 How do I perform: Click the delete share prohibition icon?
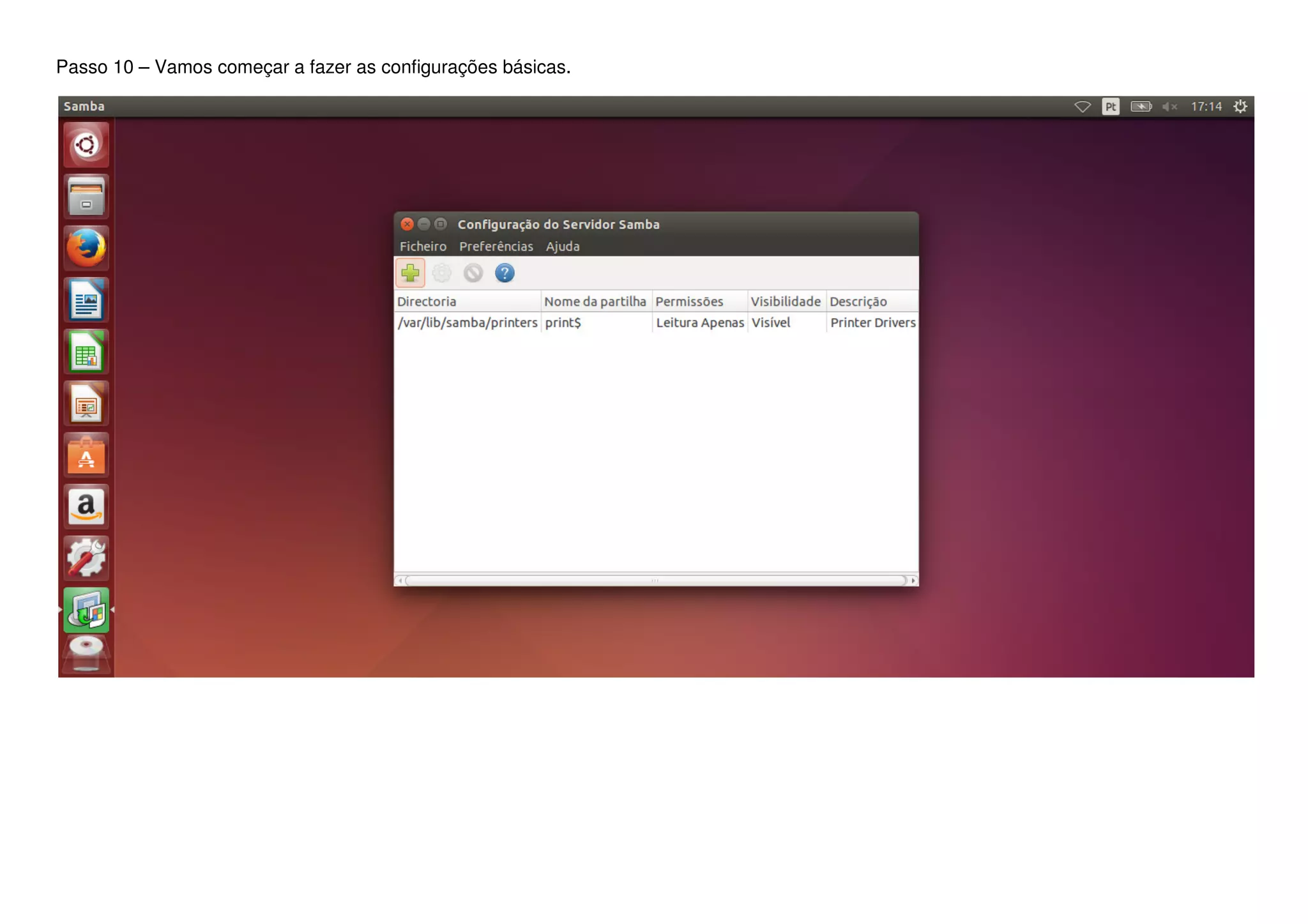coord(473,273)
